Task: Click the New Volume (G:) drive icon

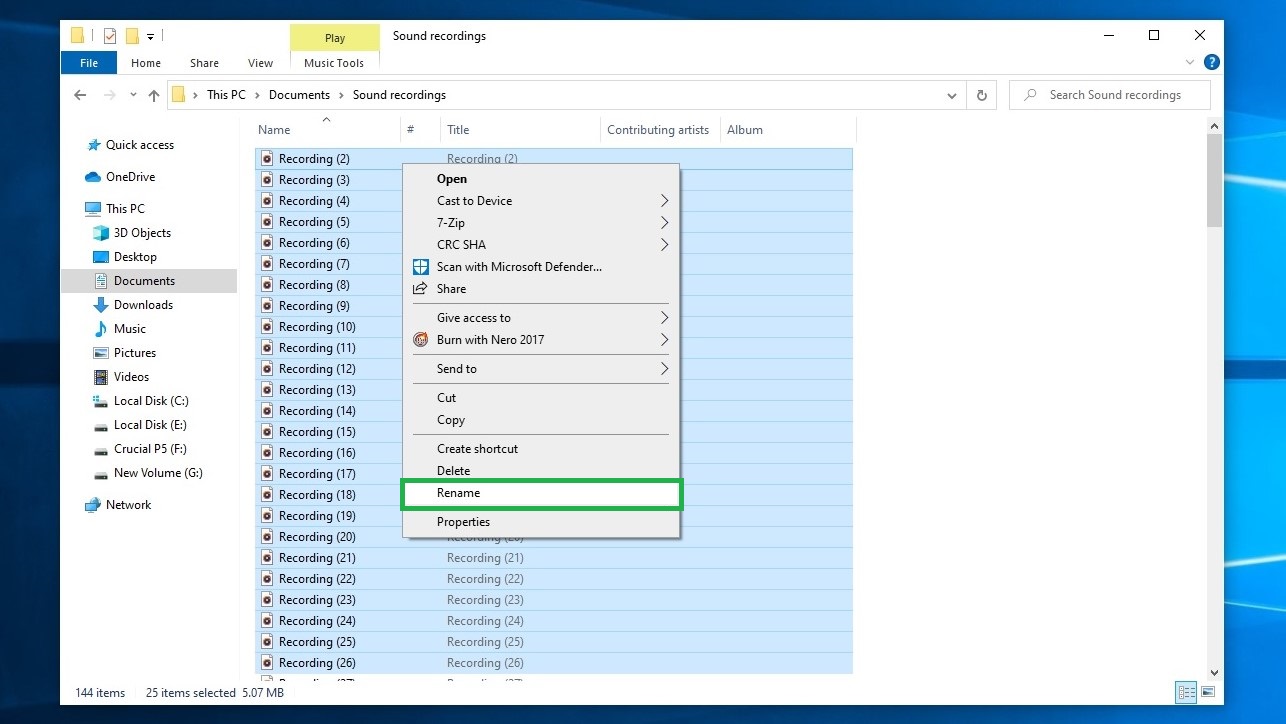Action: point(101,473)
